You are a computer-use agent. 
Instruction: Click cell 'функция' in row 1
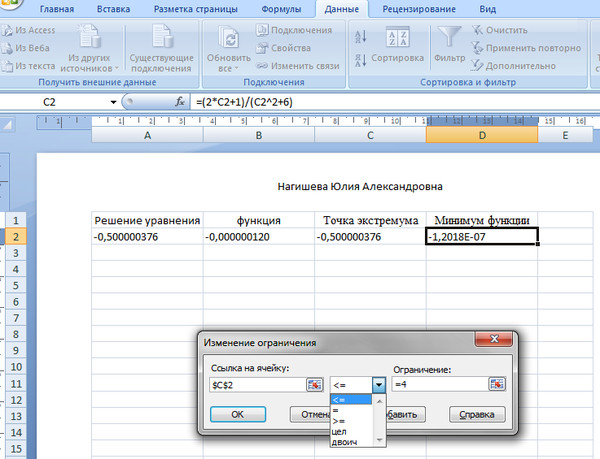(259, 220)
